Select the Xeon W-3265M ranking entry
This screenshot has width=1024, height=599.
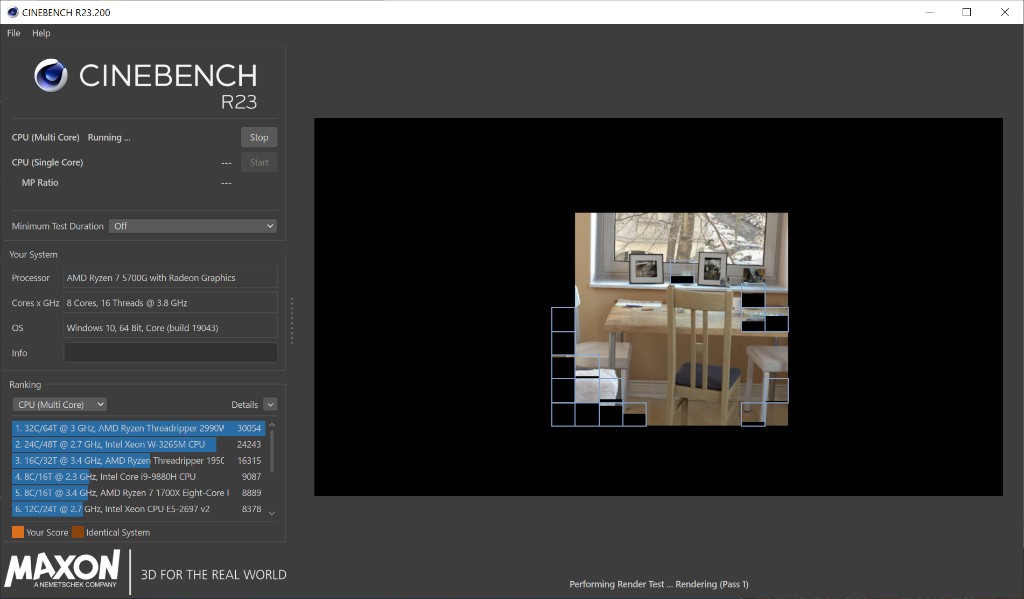coord(138,444)
